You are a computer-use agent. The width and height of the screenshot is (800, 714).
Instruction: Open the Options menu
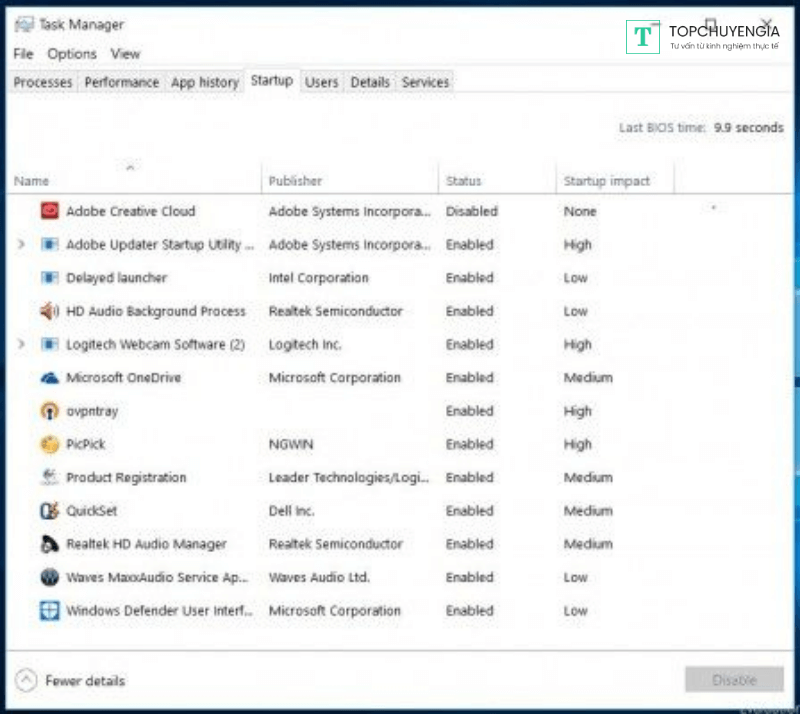72,54
